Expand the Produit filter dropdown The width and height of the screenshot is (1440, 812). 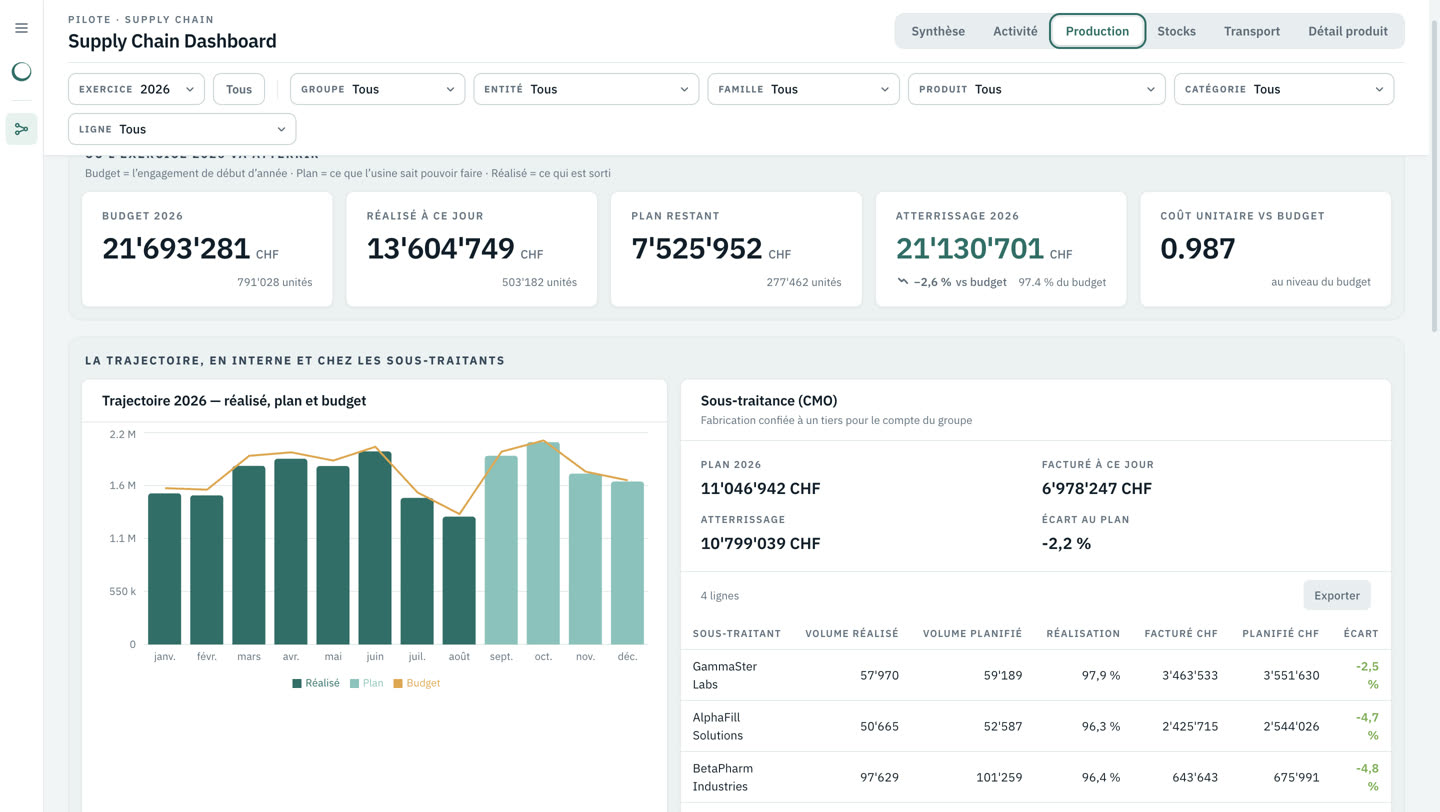tap(1036, 89)
